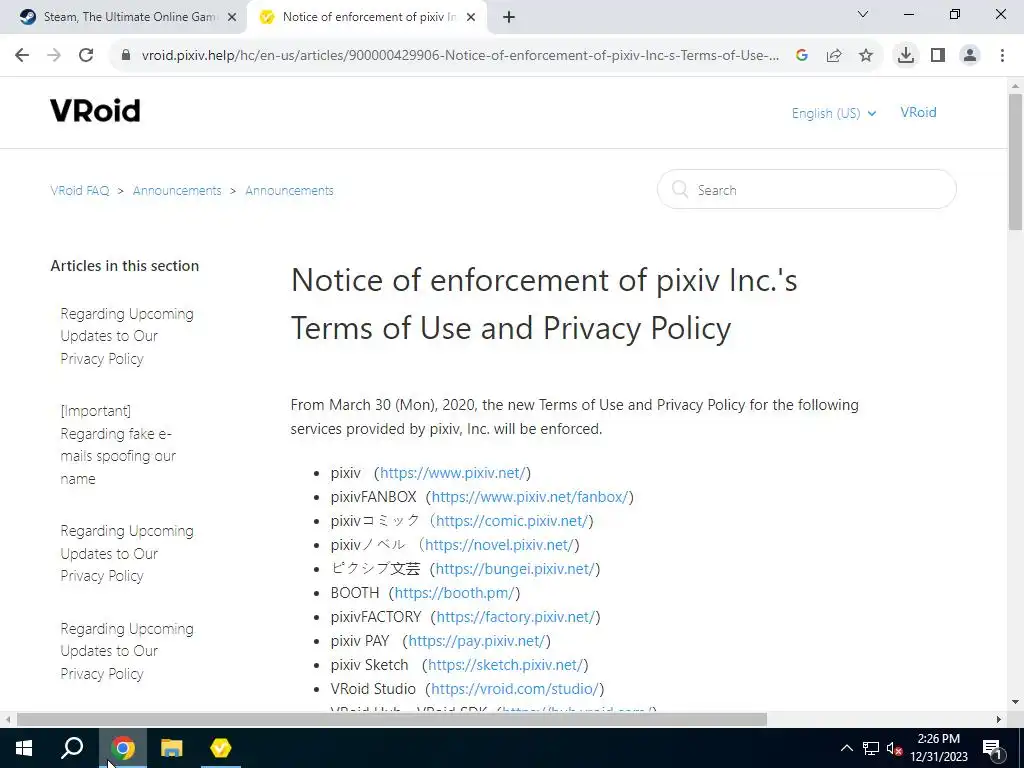The width and height of the screenshot is (1024, 768).
Task: Open the pay.pixiv.net link
Action: click(477, 641)
